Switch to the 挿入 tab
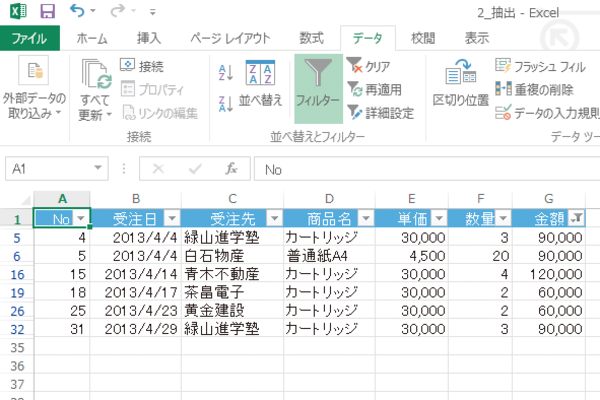This screenshot has width=600, height=400. click(149, 38)
